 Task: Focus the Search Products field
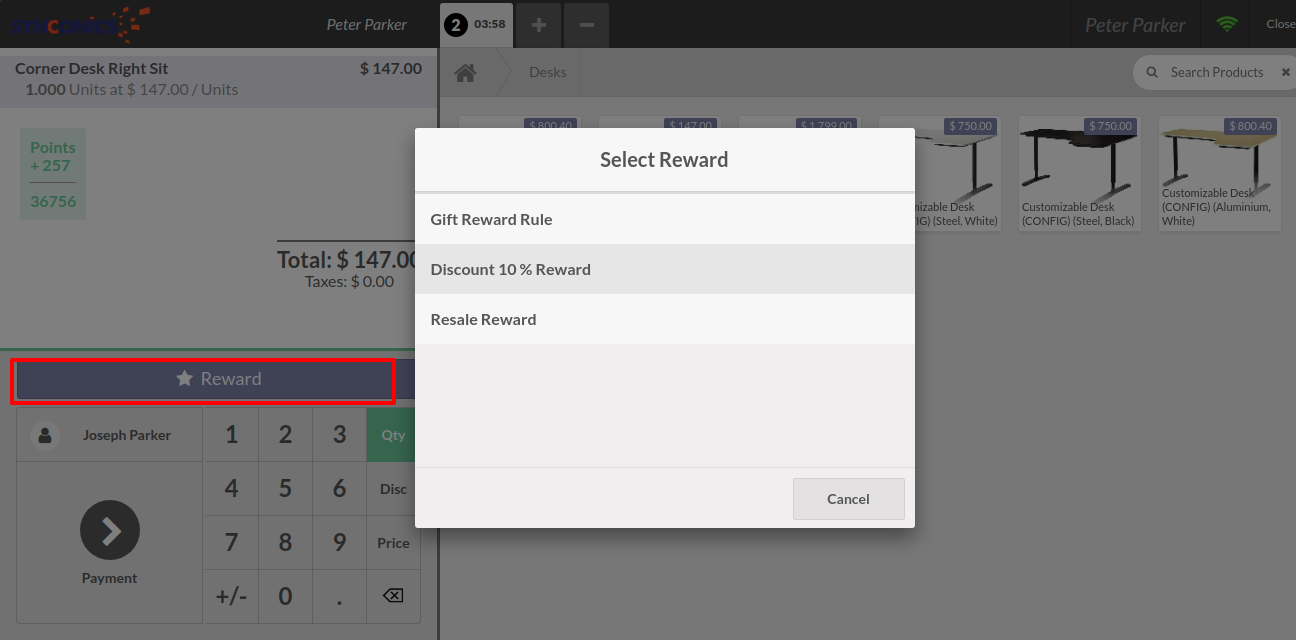(1217, 73)
